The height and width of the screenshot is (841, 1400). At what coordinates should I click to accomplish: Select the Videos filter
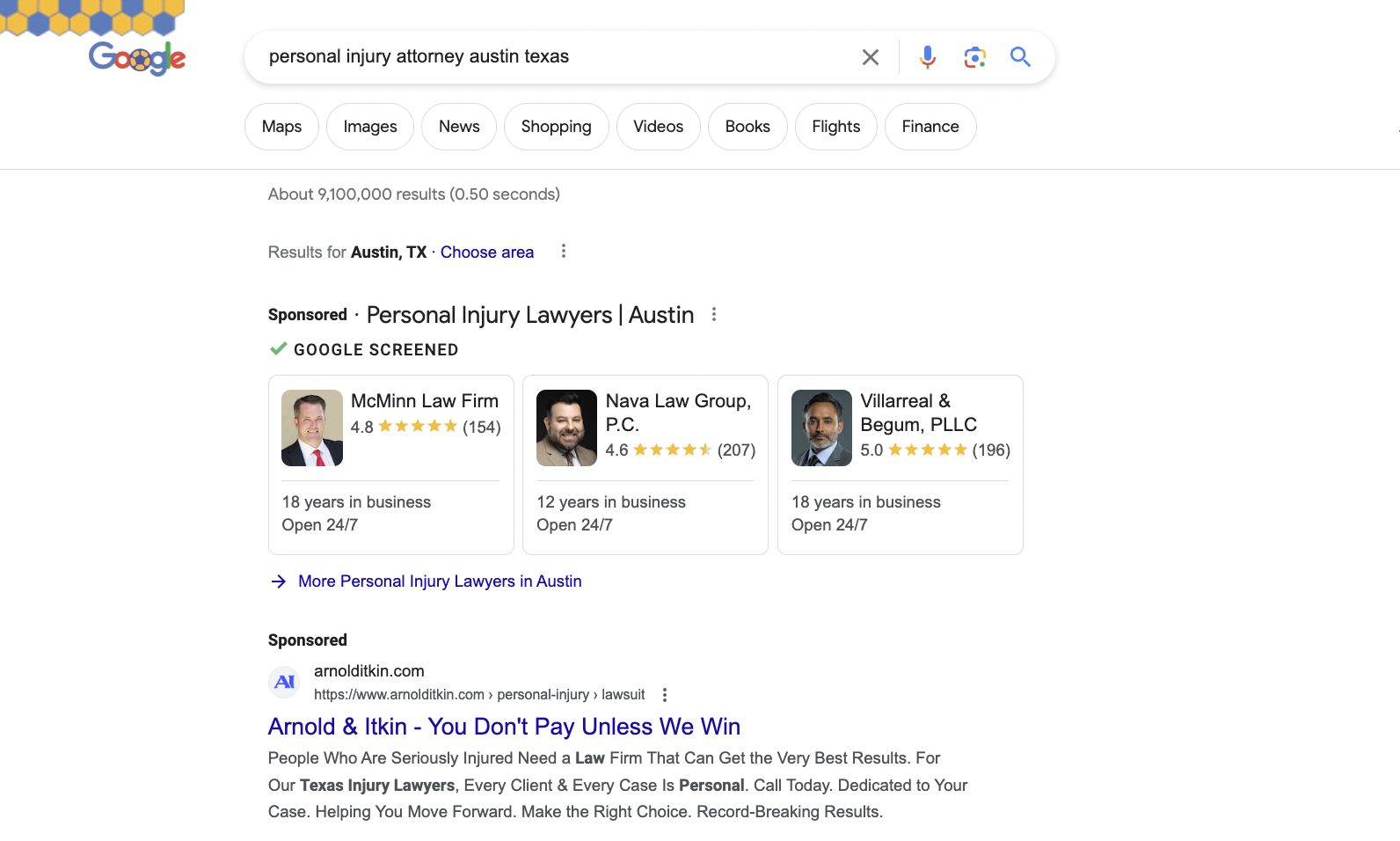pyautogui.click(x=658, y=127)
